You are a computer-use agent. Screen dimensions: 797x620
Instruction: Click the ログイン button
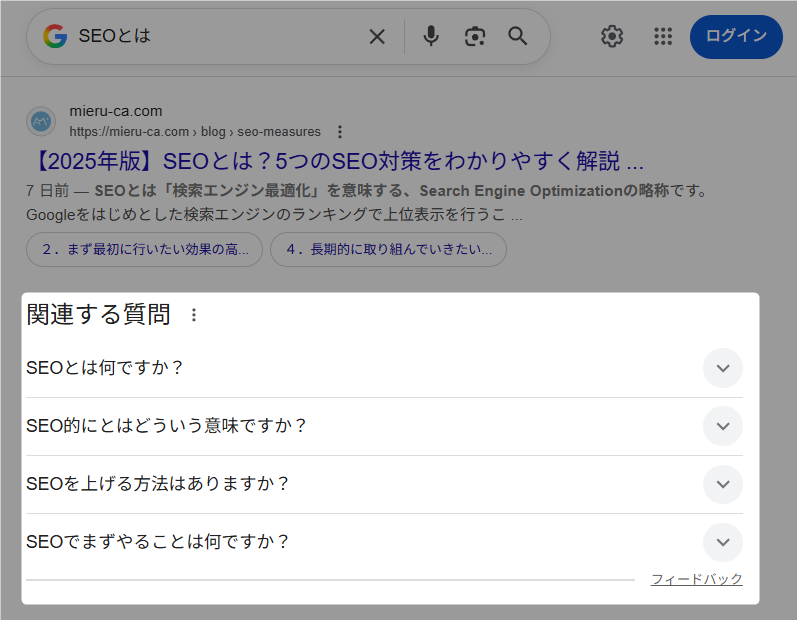[x=736, y=37]
